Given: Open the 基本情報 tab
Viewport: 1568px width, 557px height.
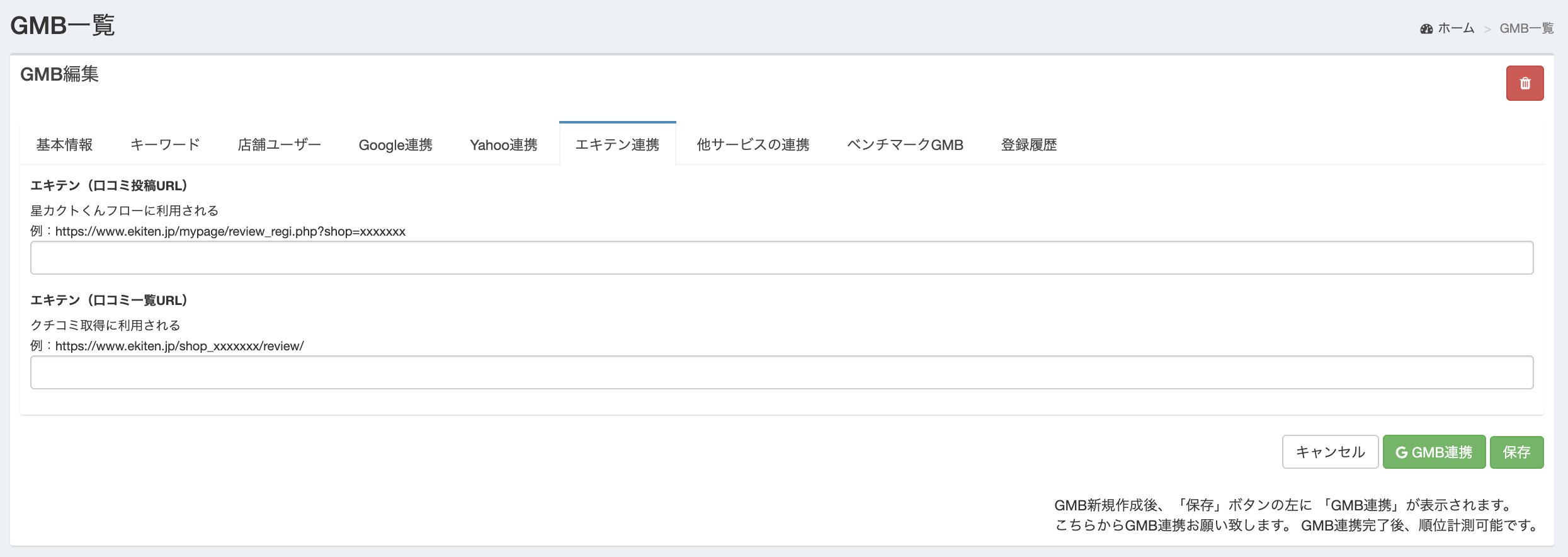Looking at the screenshot, I should click(64, 145).
